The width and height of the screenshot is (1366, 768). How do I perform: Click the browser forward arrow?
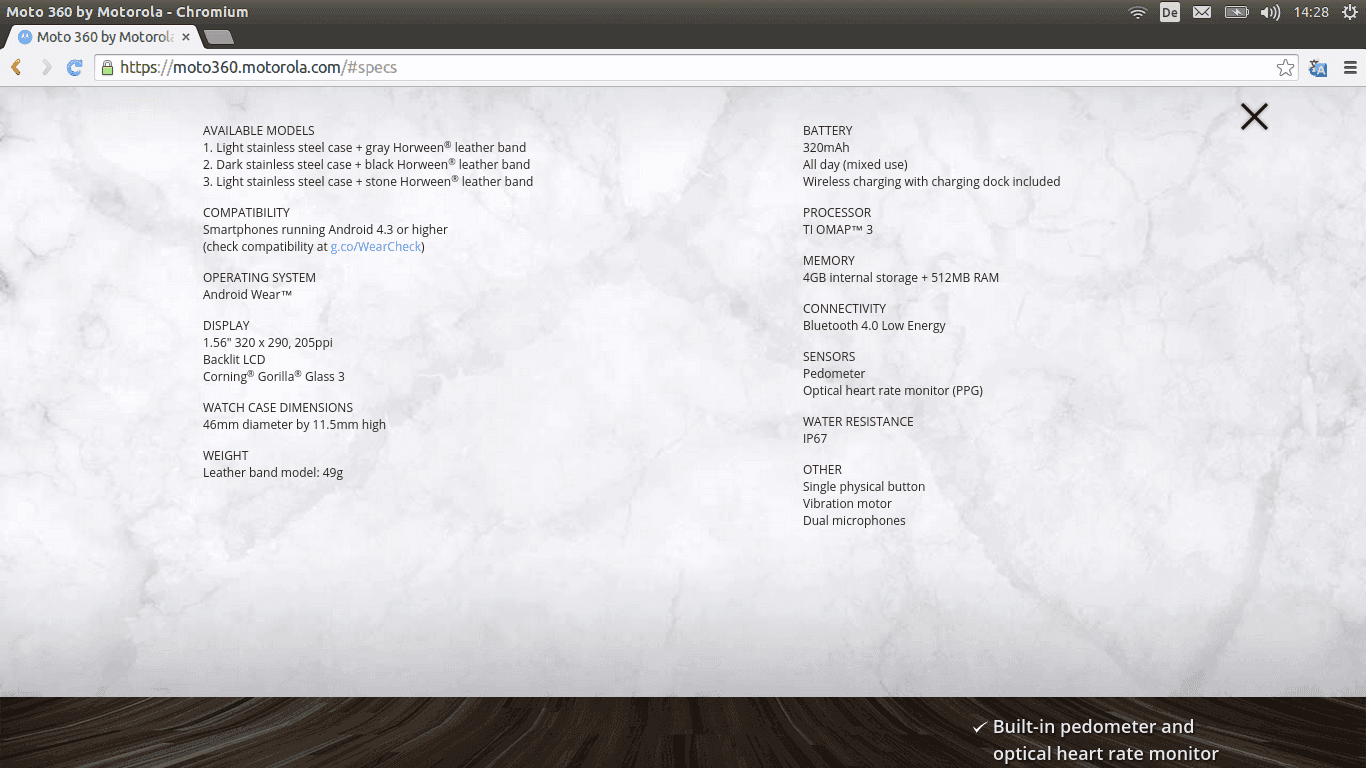point(46,67)
